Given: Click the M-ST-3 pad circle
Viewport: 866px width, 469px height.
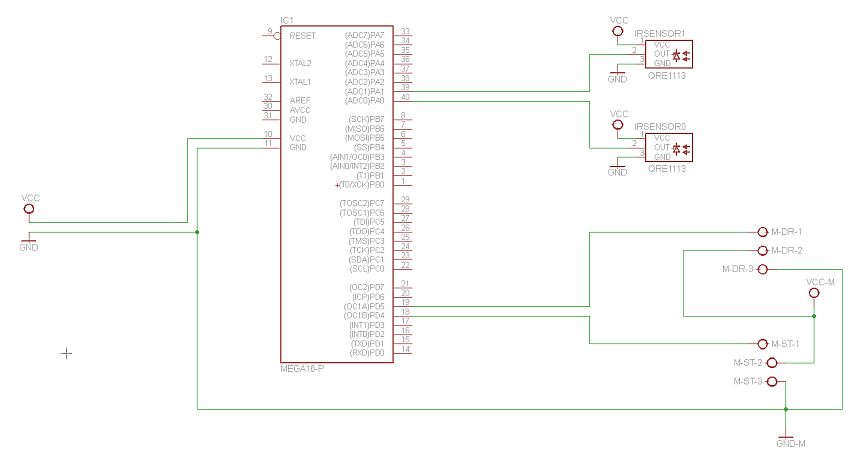Looking at the screenshot, I should (x=772, y=382).
